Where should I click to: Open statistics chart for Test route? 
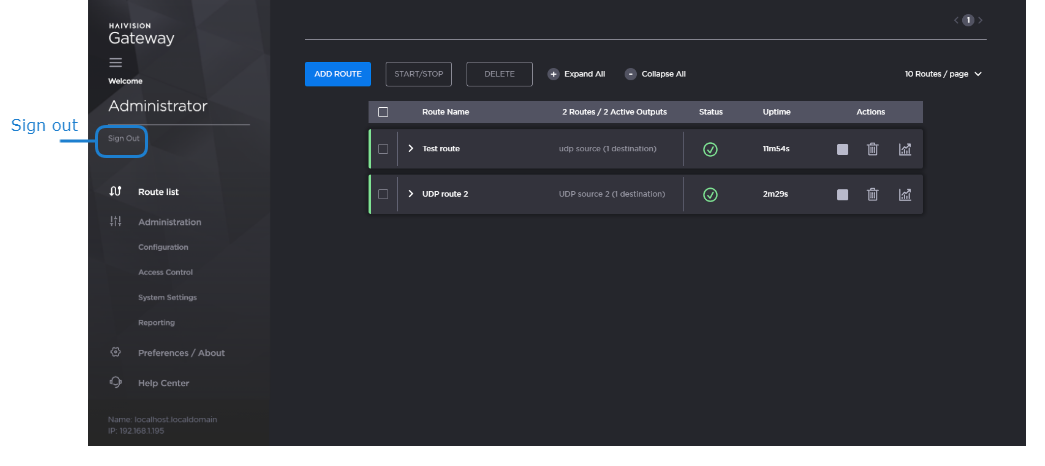[904, 149]
